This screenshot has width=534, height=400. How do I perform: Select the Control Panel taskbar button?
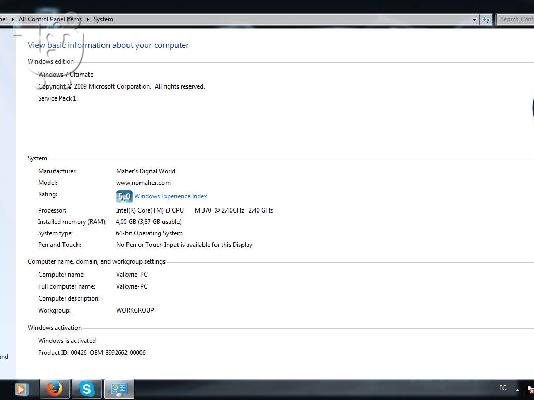tap(119, 389)
